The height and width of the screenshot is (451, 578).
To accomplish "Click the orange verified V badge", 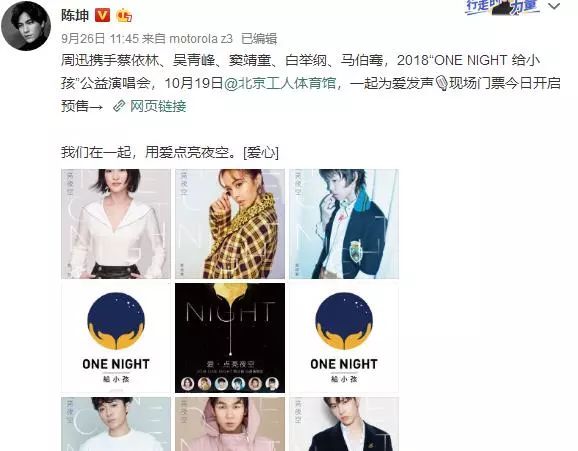I will (102, 15).
